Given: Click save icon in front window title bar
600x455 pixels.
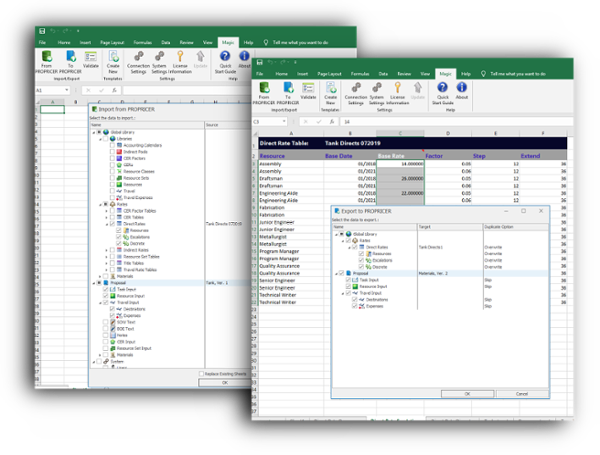Looking at the screenshot, I should (259, 62).
